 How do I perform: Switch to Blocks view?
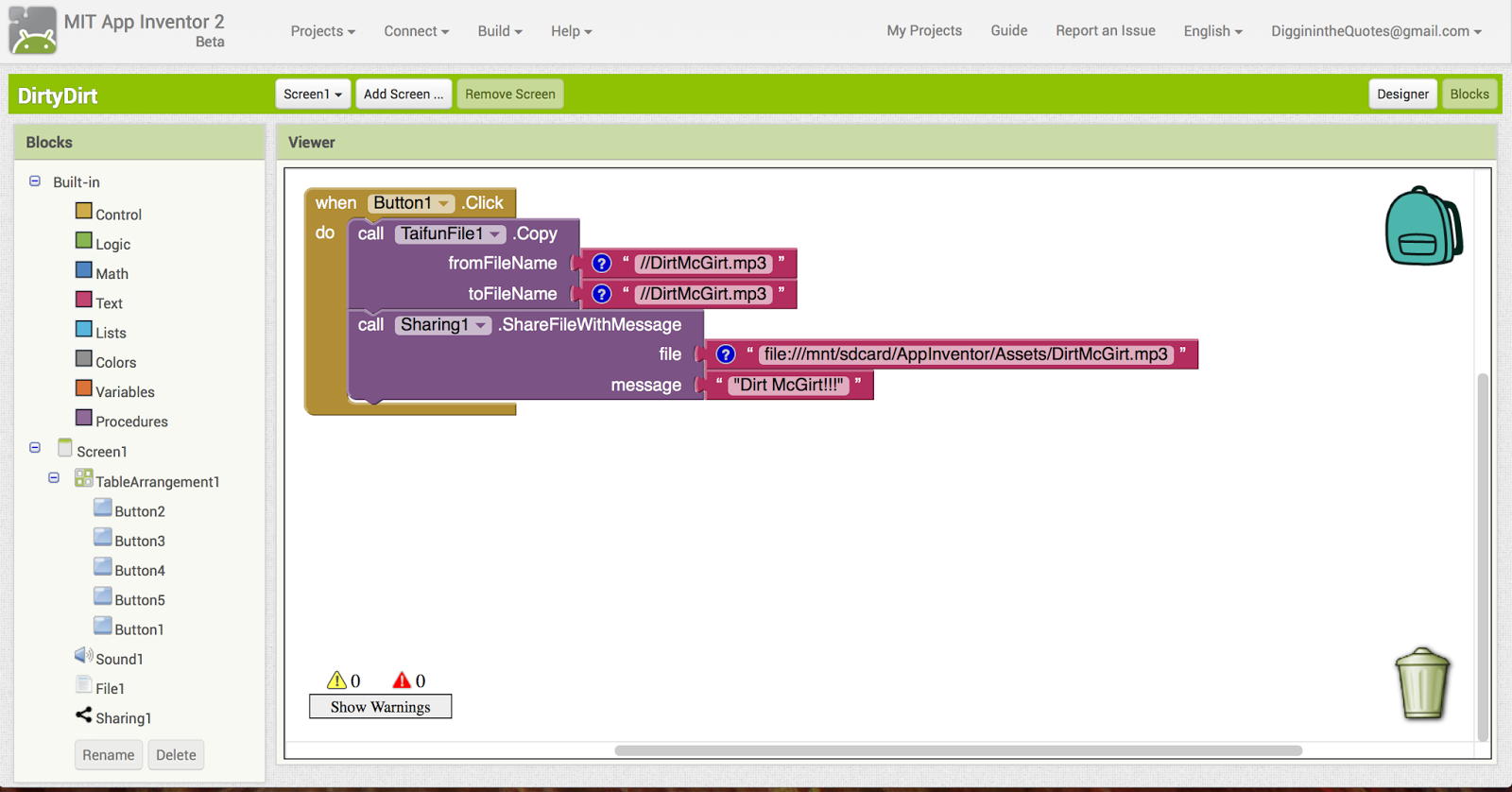click(1469, 94)
